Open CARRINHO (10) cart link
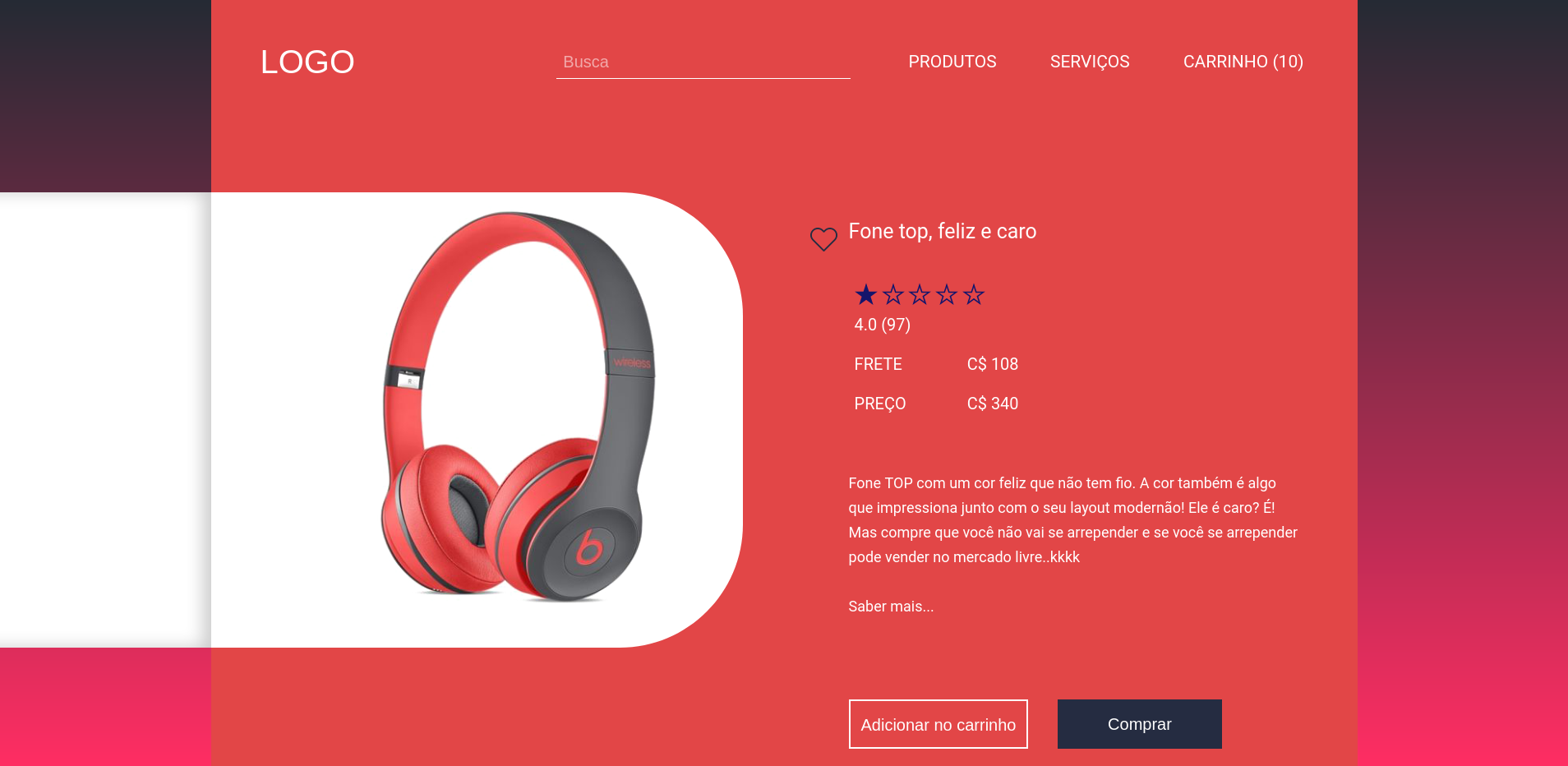Viewport: 1568px width, 766px height. pos(1243,62)
